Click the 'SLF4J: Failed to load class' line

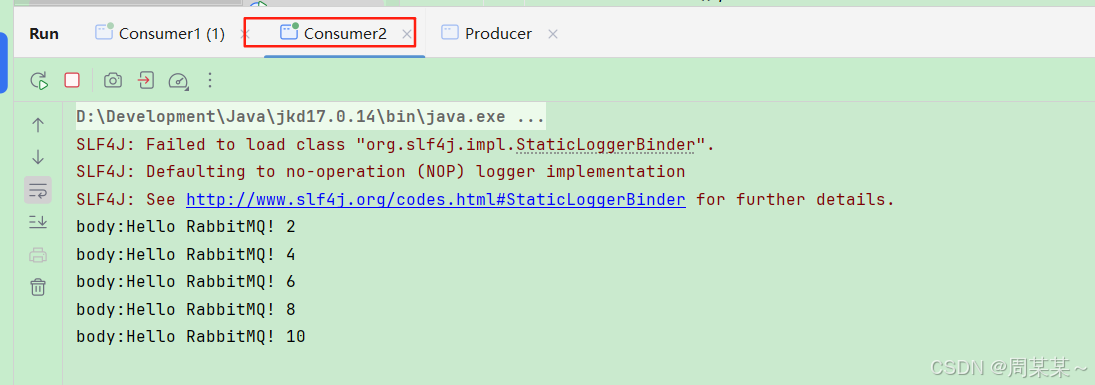coord(395,145)
